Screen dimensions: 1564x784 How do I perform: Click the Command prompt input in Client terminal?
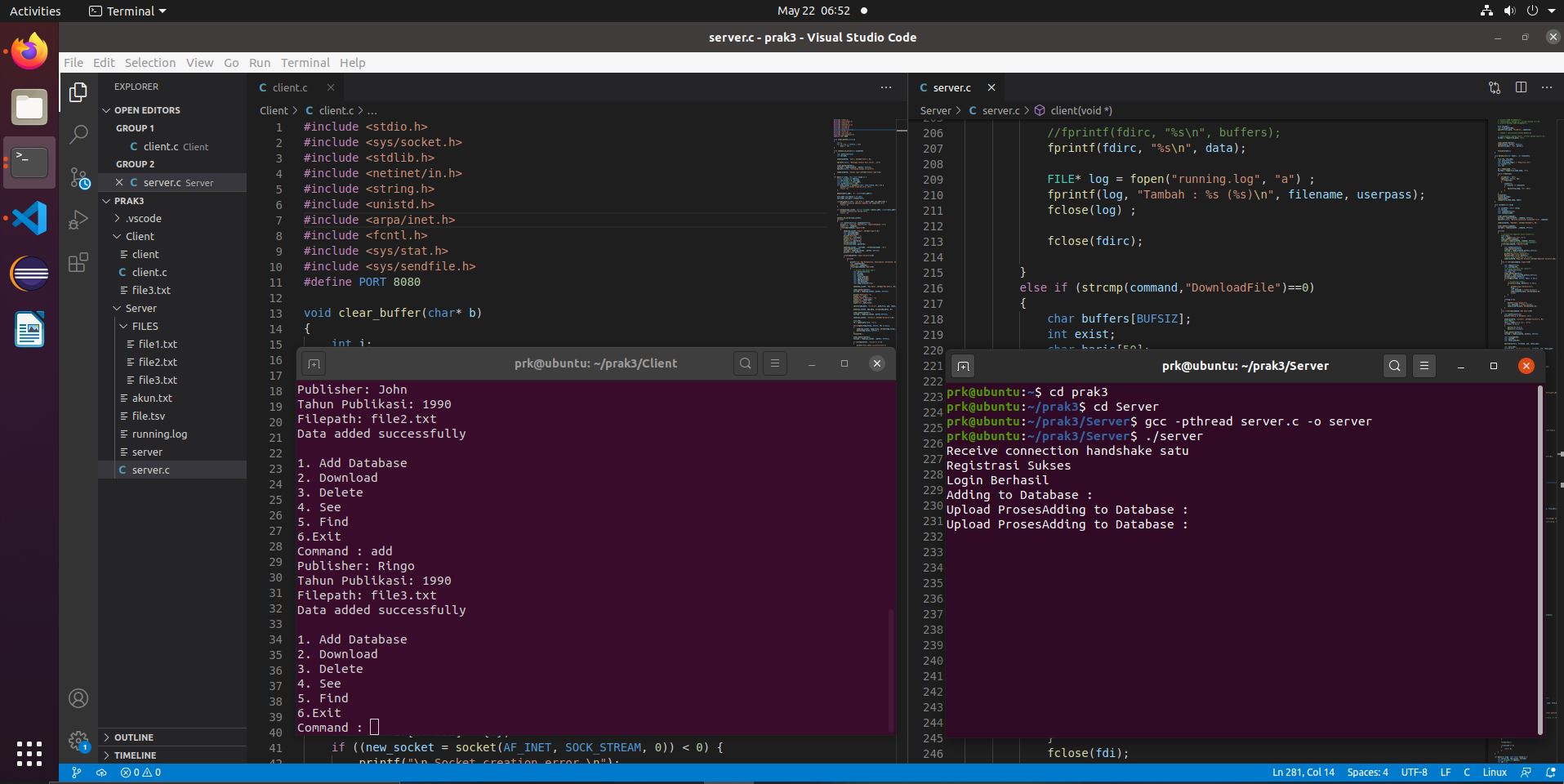(375, 727)
